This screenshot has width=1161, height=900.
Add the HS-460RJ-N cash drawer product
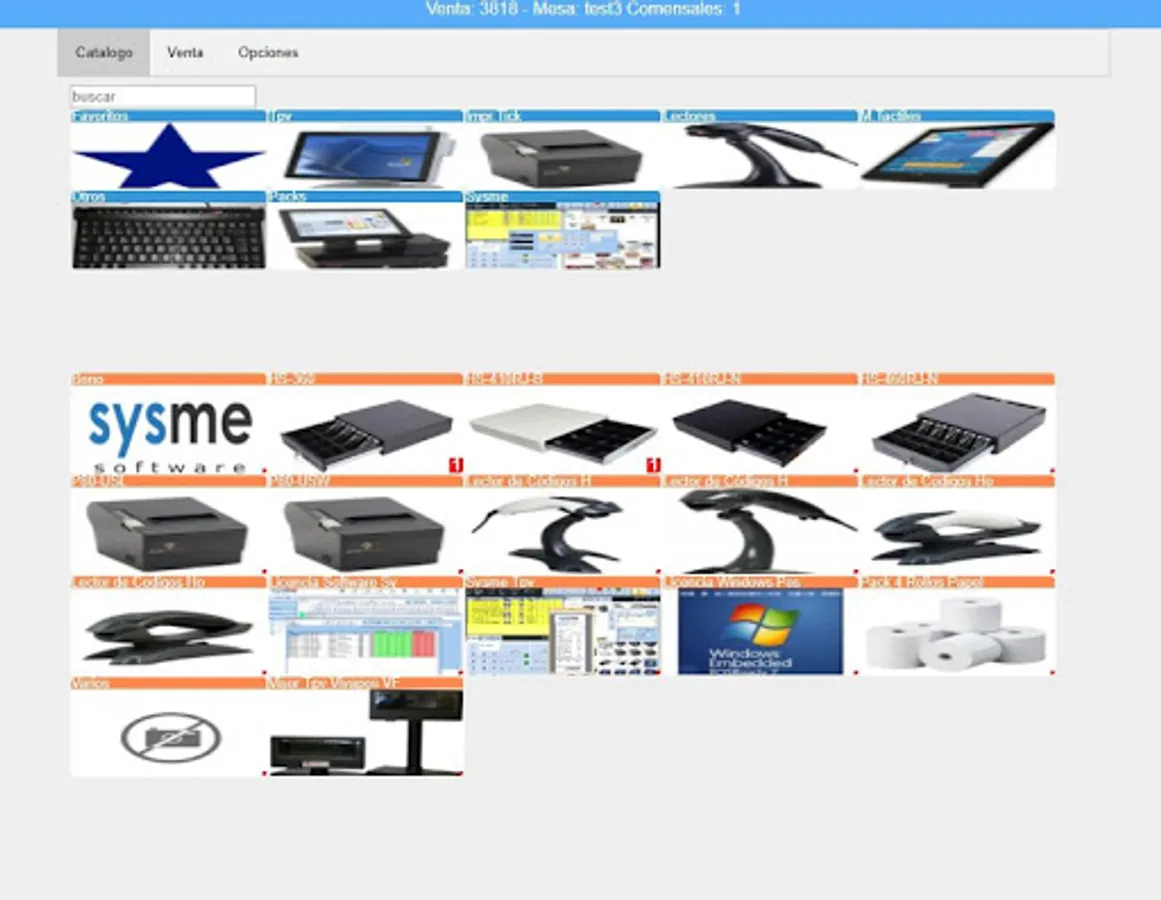(957, 423)
